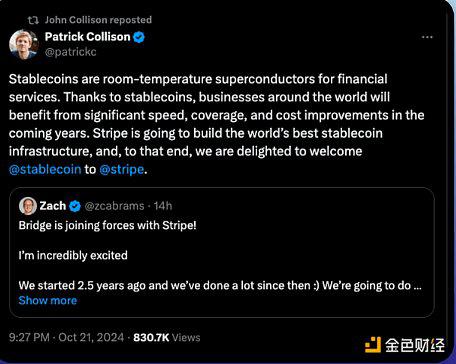Click the main tweet text about stablecoins
Image resolution: width=456 pixels, height=364 pixels.
click(217, 124)
